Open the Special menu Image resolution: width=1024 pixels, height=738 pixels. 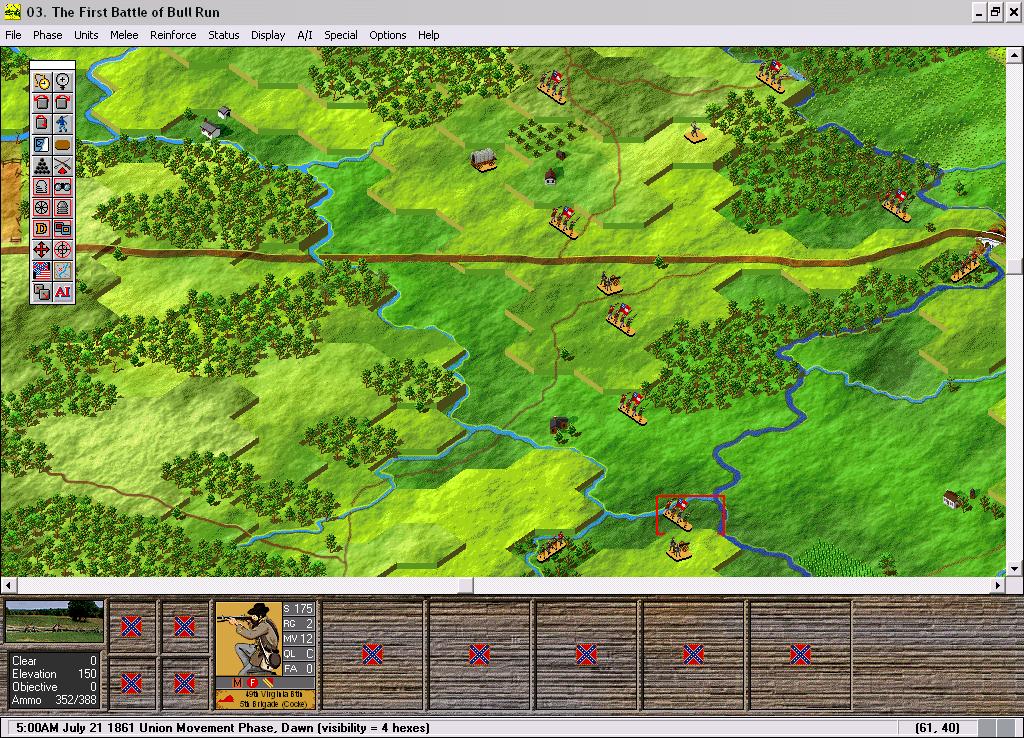(x=341, y=35)
